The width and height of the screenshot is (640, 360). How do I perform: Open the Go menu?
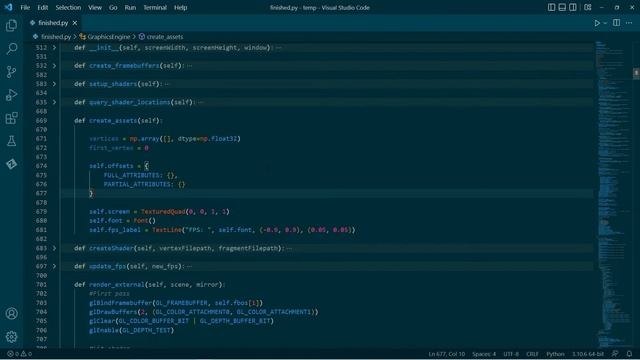coord(113,7)
